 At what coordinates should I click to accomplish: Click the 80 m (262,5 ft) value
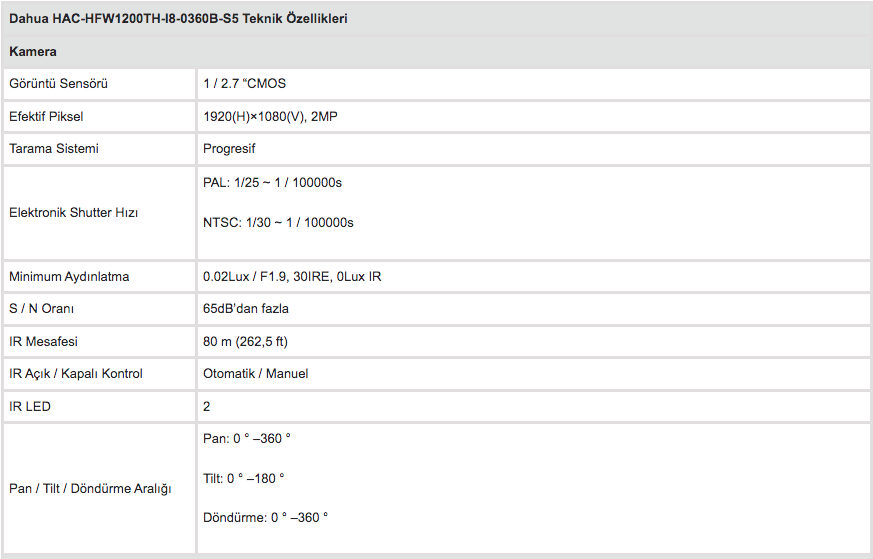(246, 341)
